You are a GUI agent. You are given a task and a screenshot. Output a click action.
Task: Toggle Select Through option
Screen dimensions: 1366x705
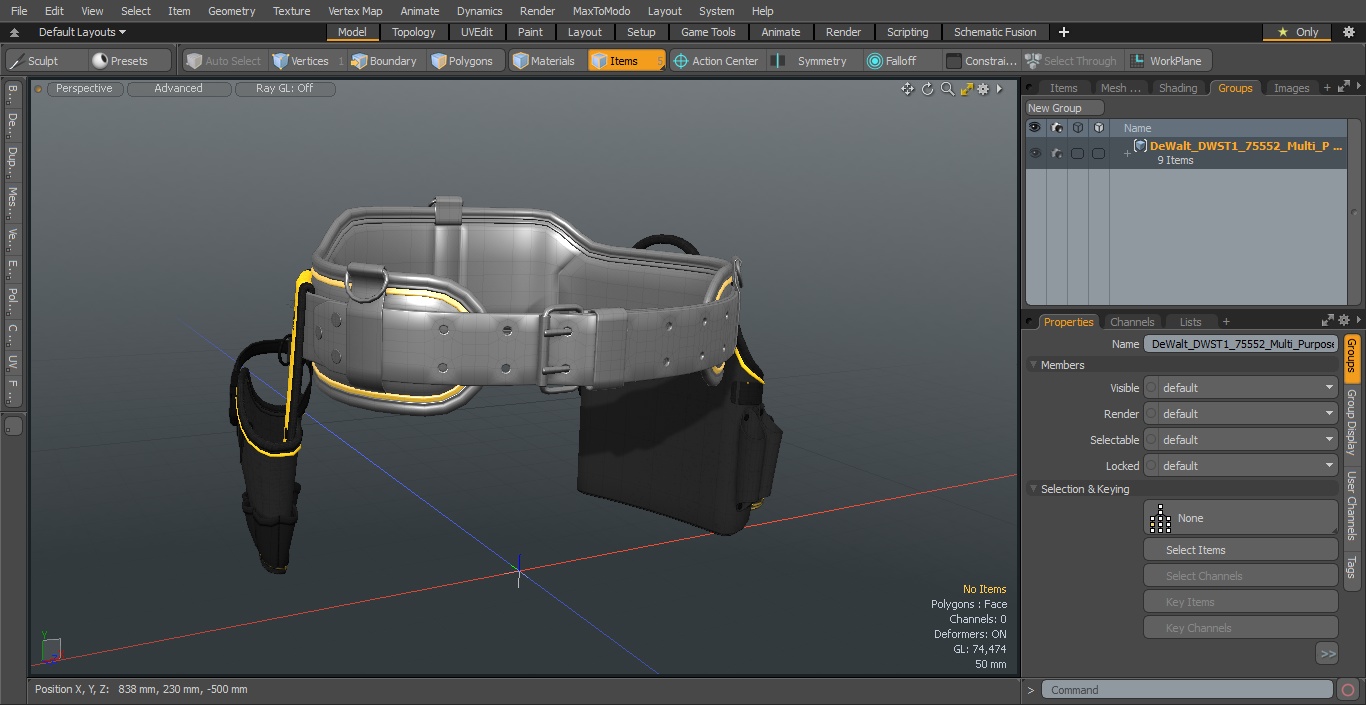tap(1071, 61)
